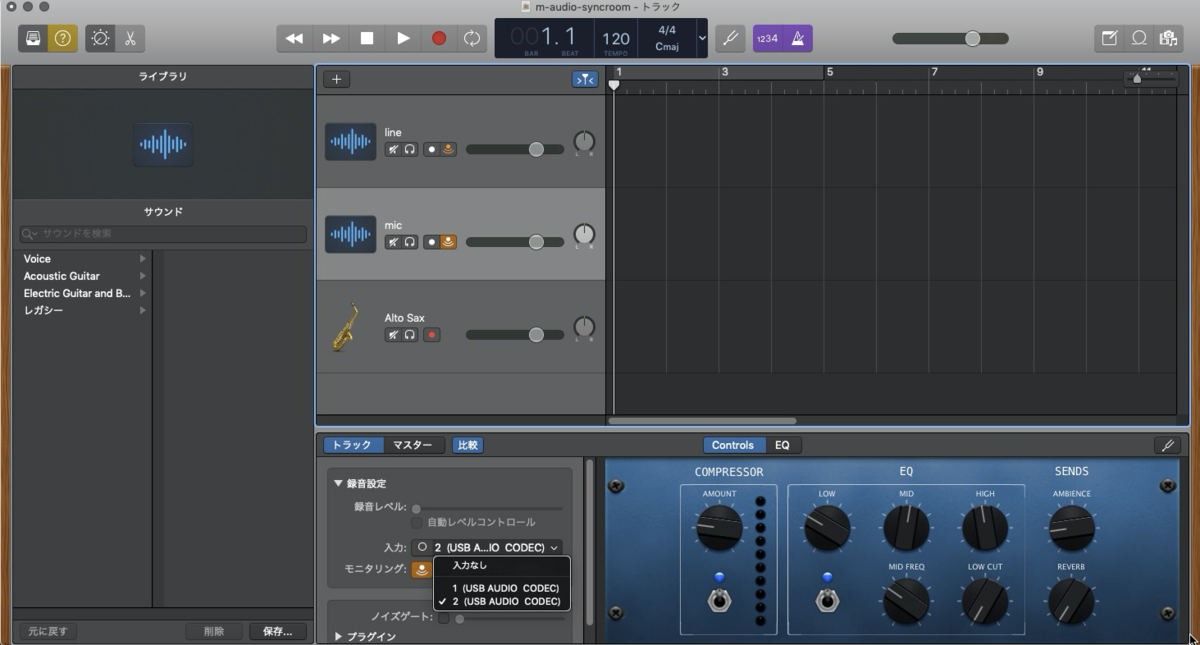Click the 保存... button
This screenshot has width=1200, height=645.
[x=277, y=631]
